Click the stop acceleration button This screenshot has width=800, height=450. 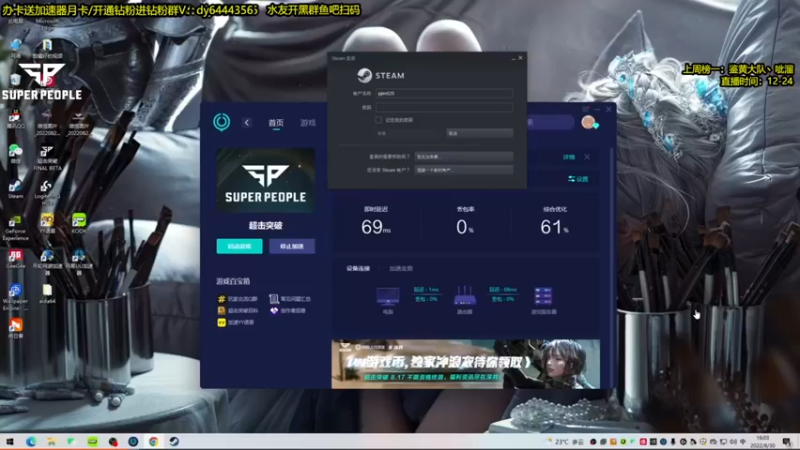click(x=292, y=246)
